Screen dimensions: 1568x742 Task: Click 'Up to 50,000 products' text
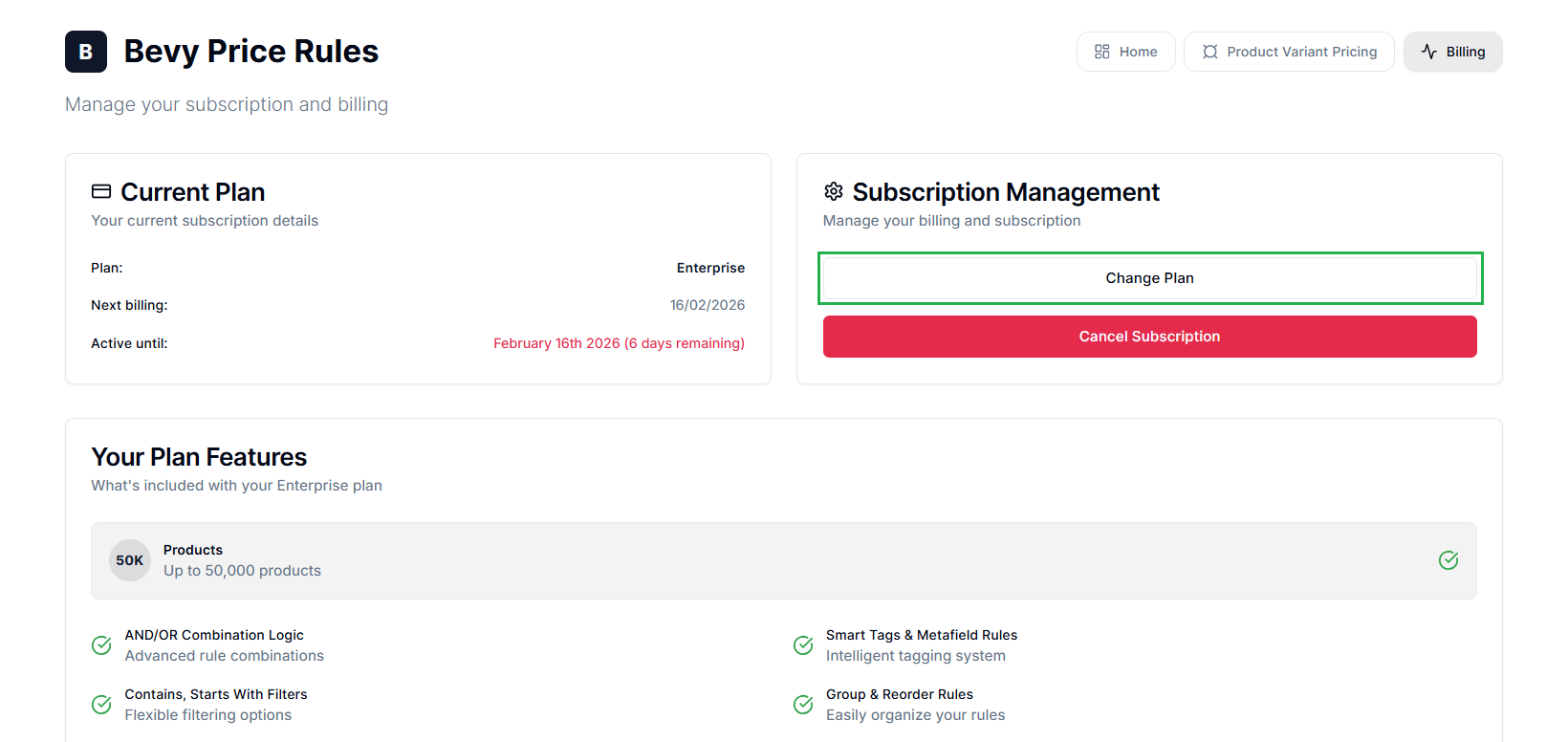242,571
